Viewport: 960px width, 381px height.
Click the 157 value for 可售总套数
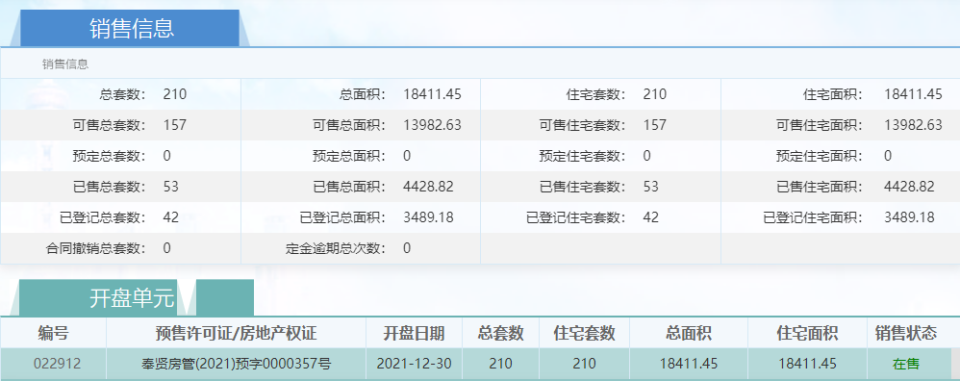tap(174, 126)
